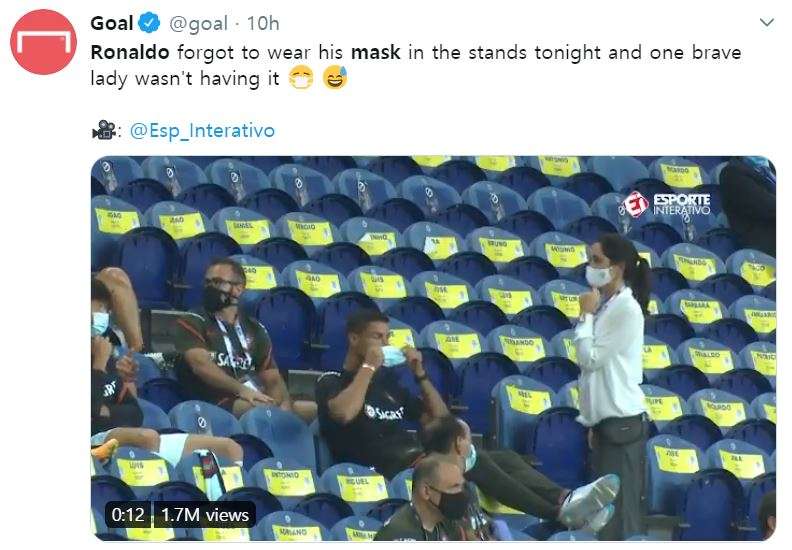The image size is (792, 550).
Task: Click the face-with-mask emoji
Action: click(300, 80)
